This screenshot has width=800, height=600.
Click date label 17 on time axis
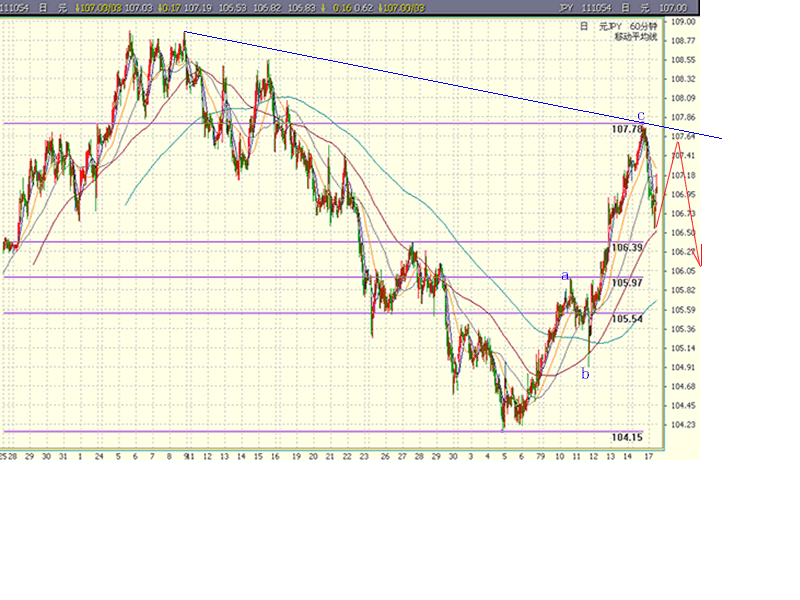point(648,456)
